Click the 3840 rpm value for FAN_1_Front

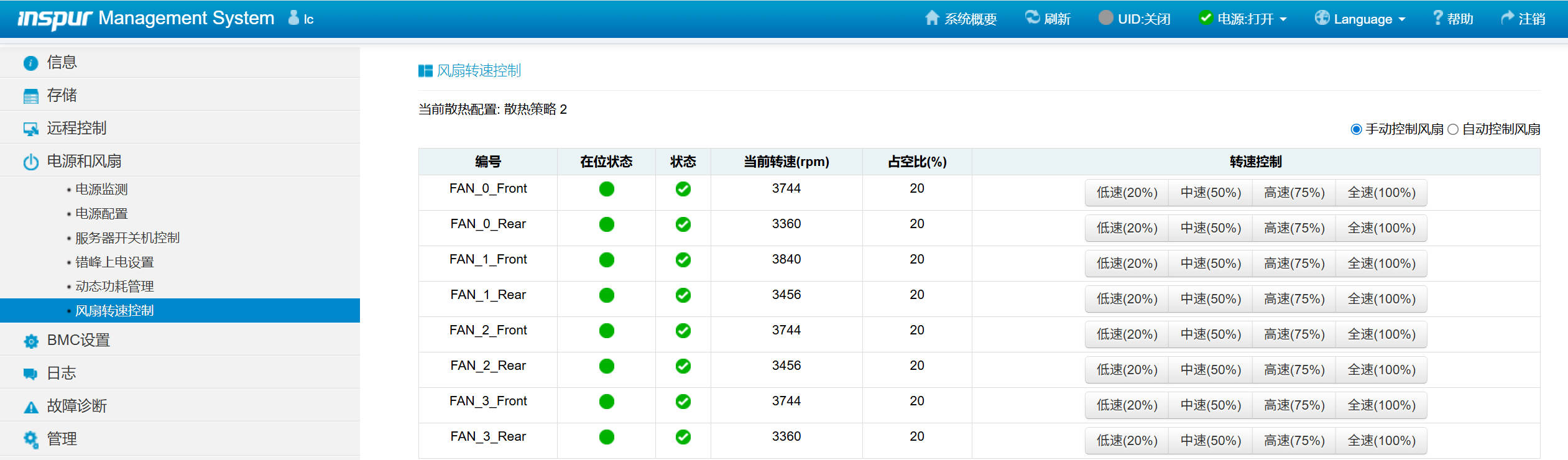click(x=786, y=259)
